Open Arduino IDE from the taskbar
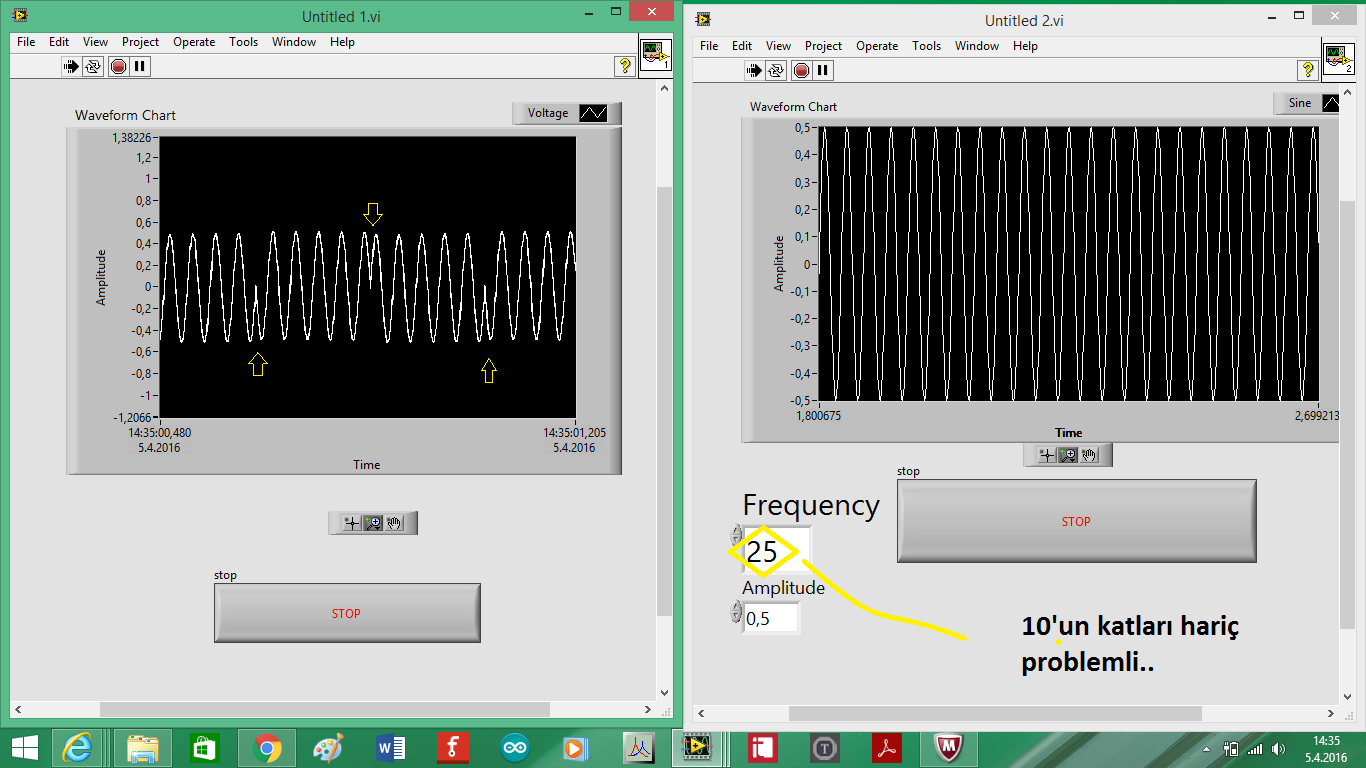Viewport: 1366px width, 768px height. [x=514, y=748]
